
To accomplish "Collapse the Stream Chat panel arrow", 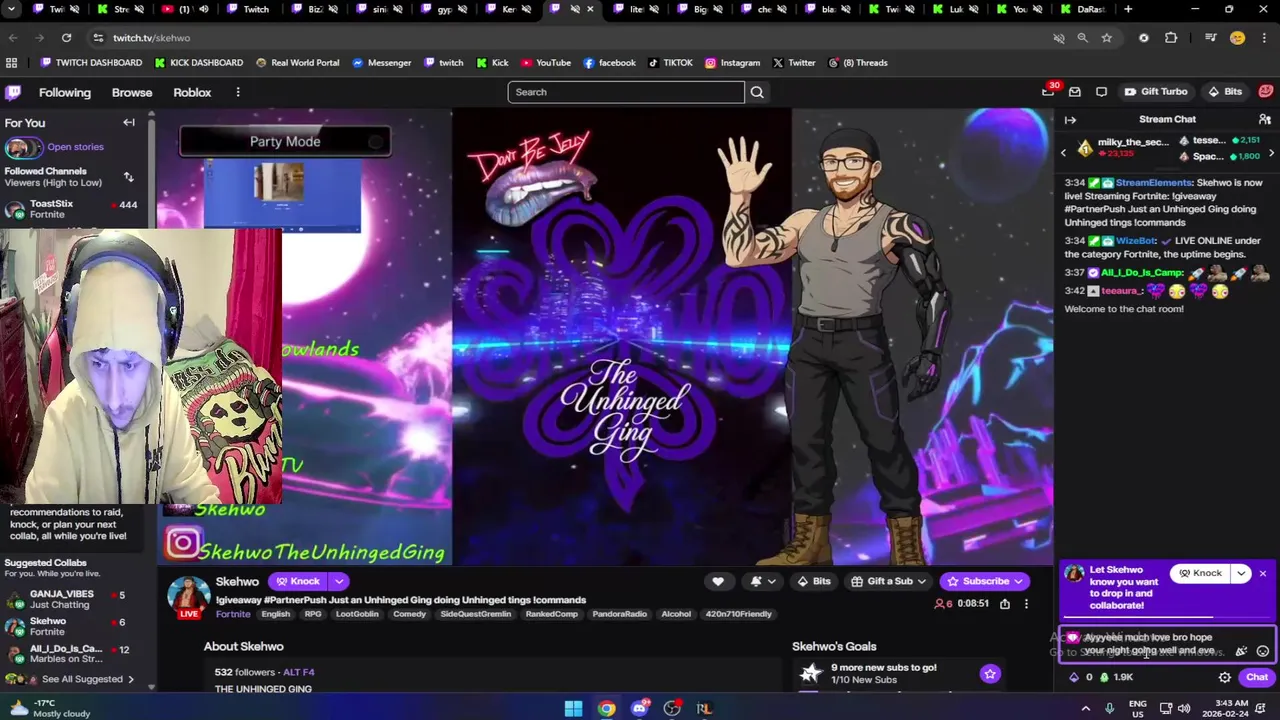I will point(1070,120).
